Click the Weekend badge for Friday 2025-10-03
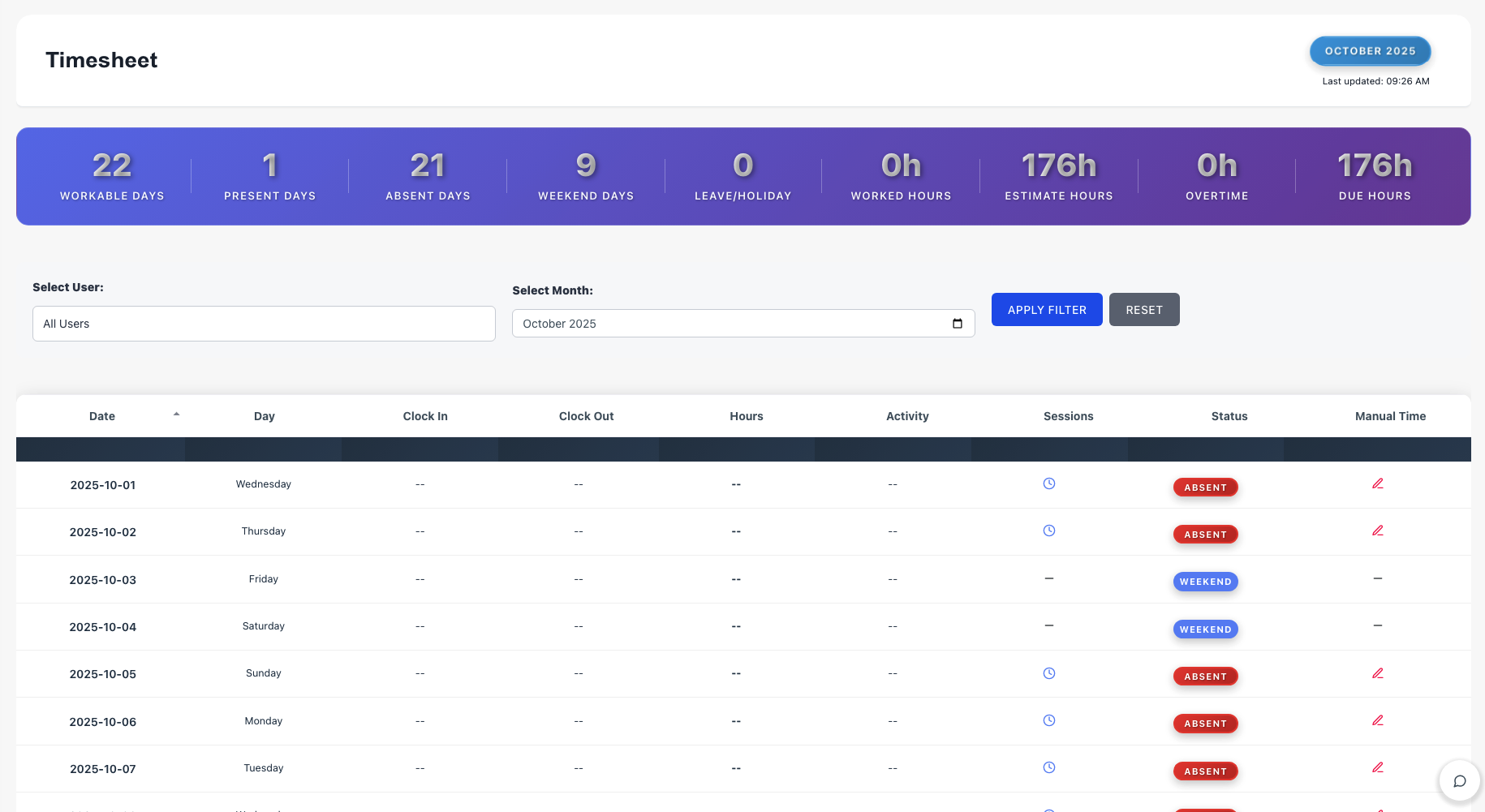Image resolution: width=1485 pixels, height=812 pixels. (x=1205, y=582)
